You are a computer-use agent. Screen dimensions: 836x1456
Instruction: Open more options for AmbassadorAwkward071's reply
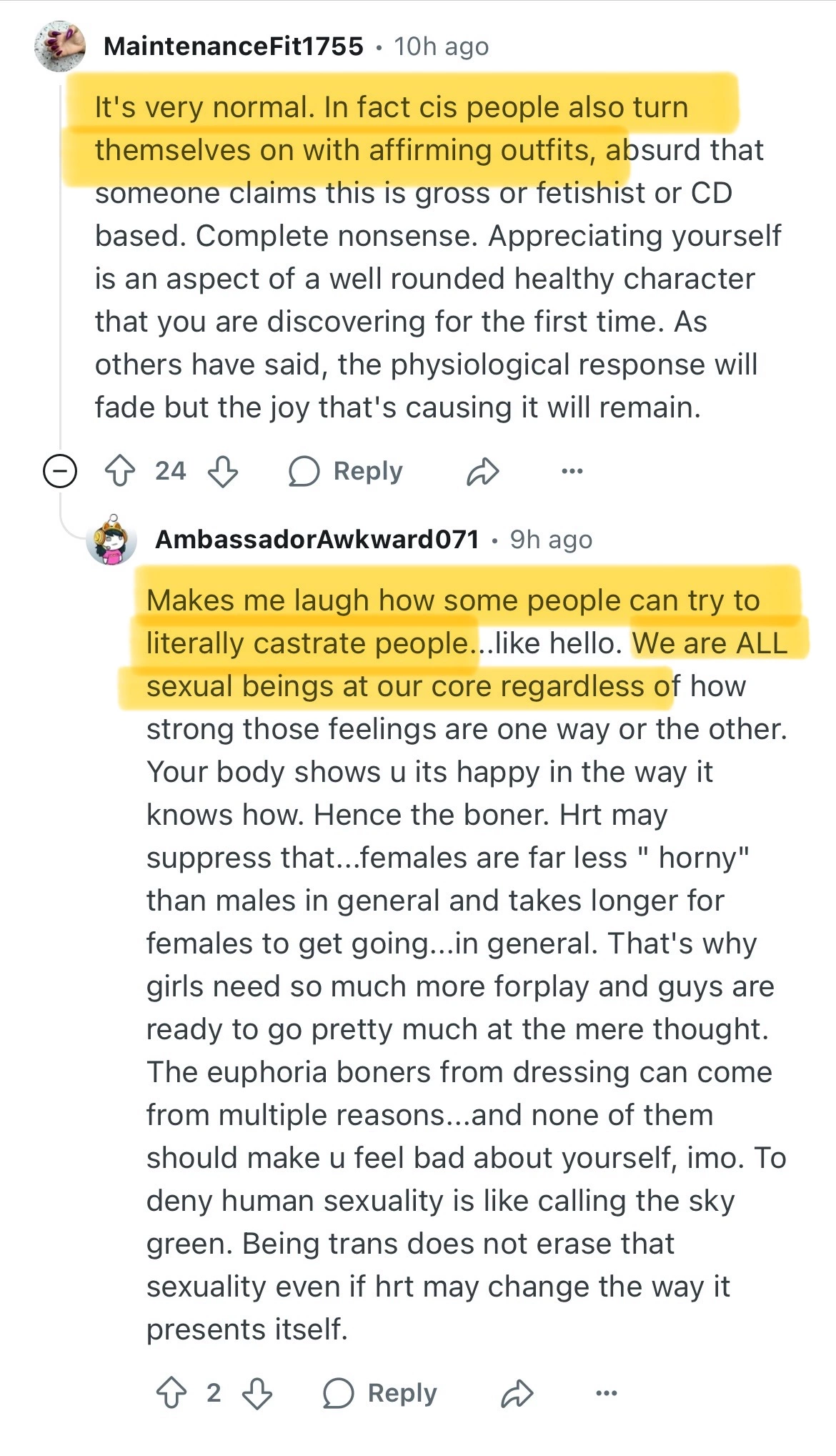[606, 1392]
